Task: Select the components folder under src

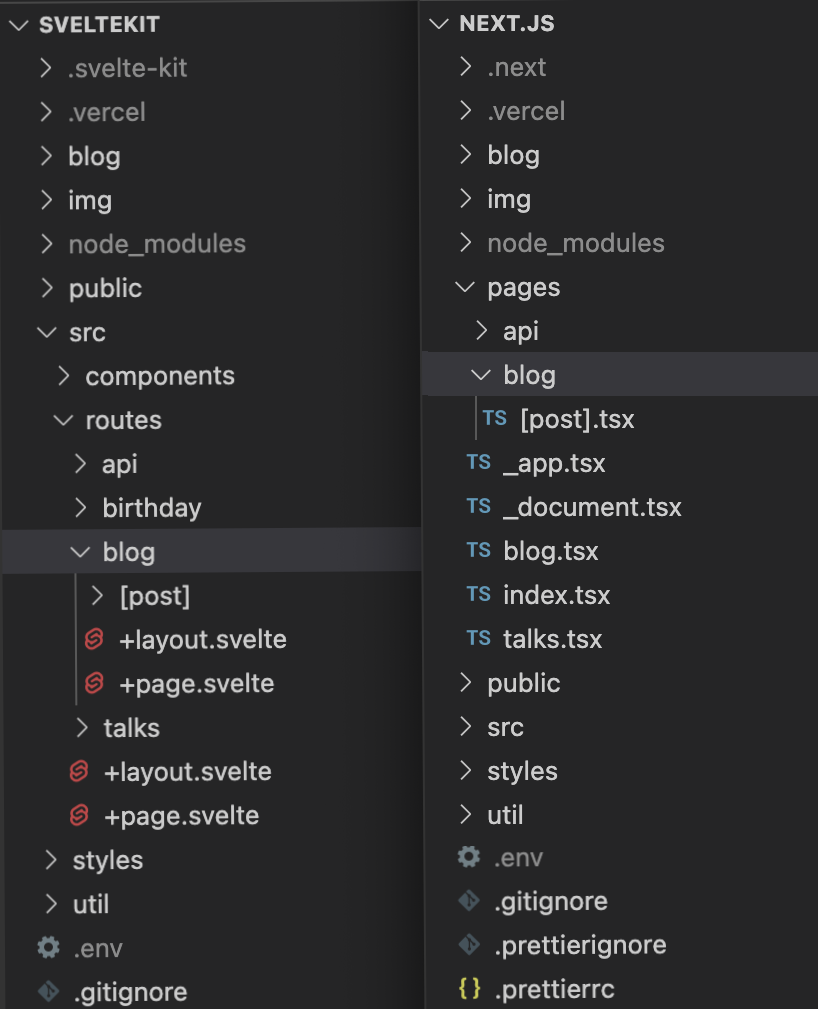Action: 159,376
